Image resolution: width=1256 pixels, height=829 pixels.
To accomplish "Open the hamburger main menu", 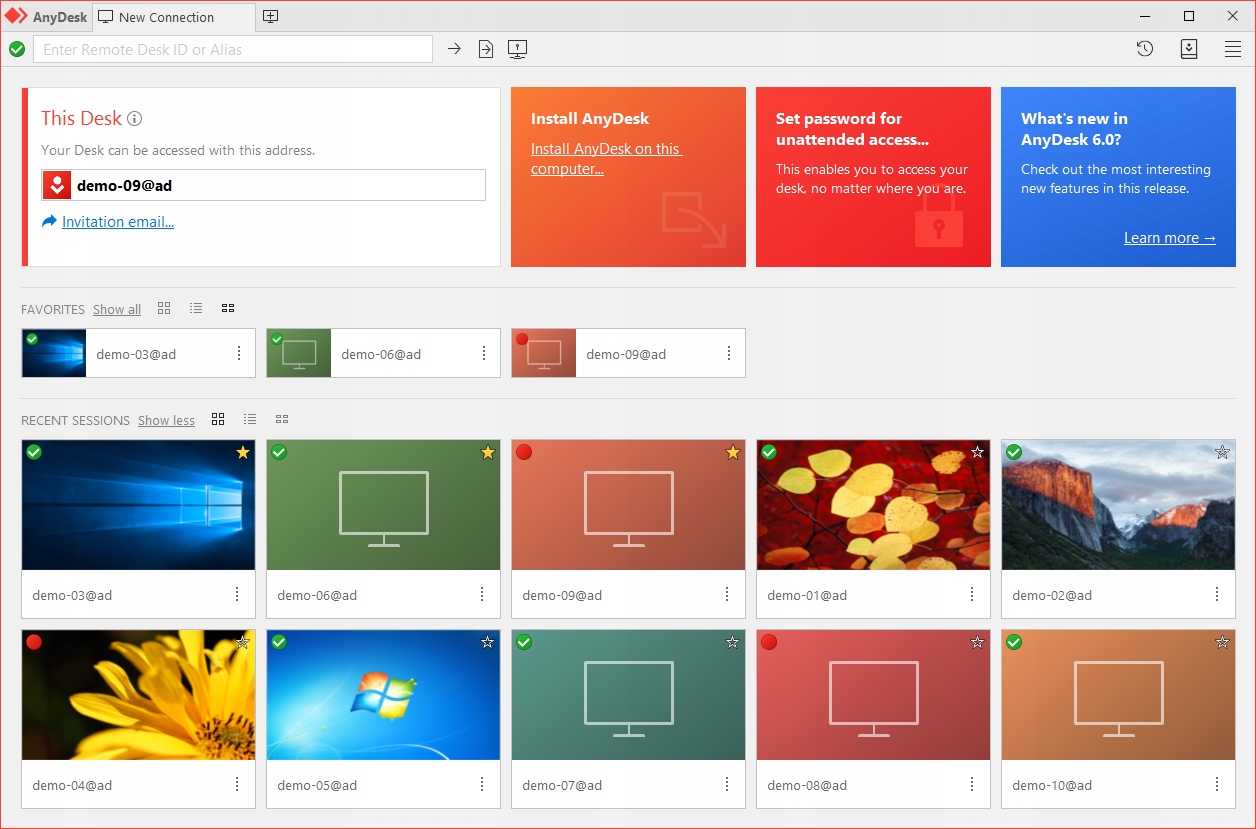I will 1233,49.
